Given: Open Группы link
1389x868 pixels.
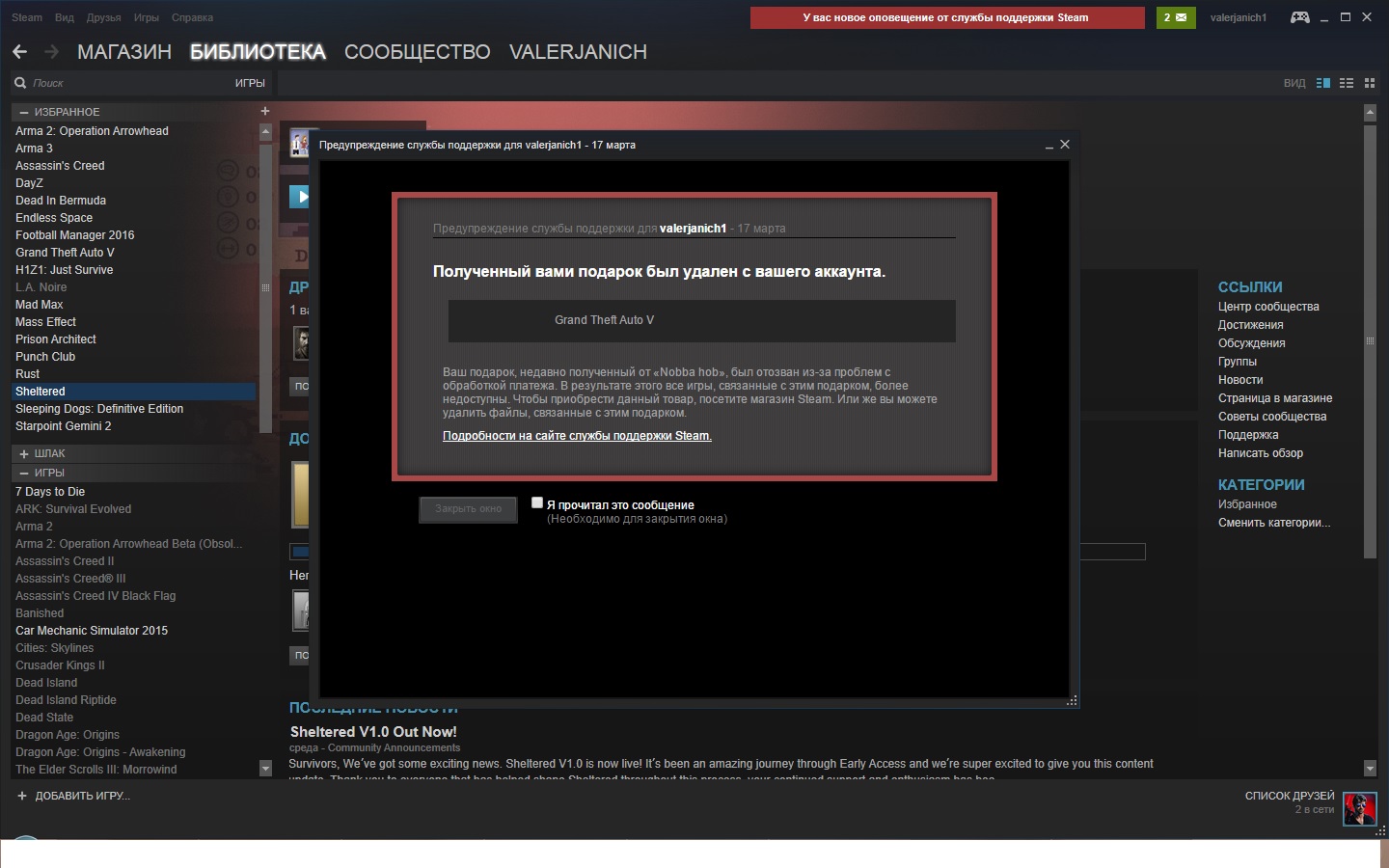Looking at the screenshot, I should click(1238, 362).
